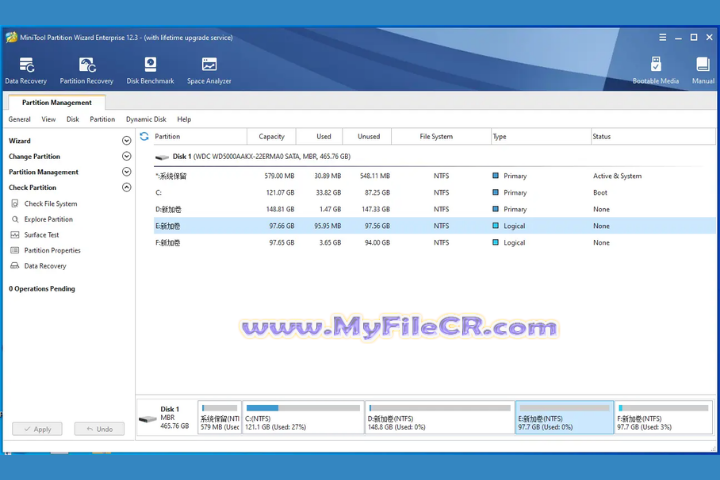Screen dimensions: 720x480
Task: Click '0 Operations Pending' text
Action: click(x=42, y=289)
